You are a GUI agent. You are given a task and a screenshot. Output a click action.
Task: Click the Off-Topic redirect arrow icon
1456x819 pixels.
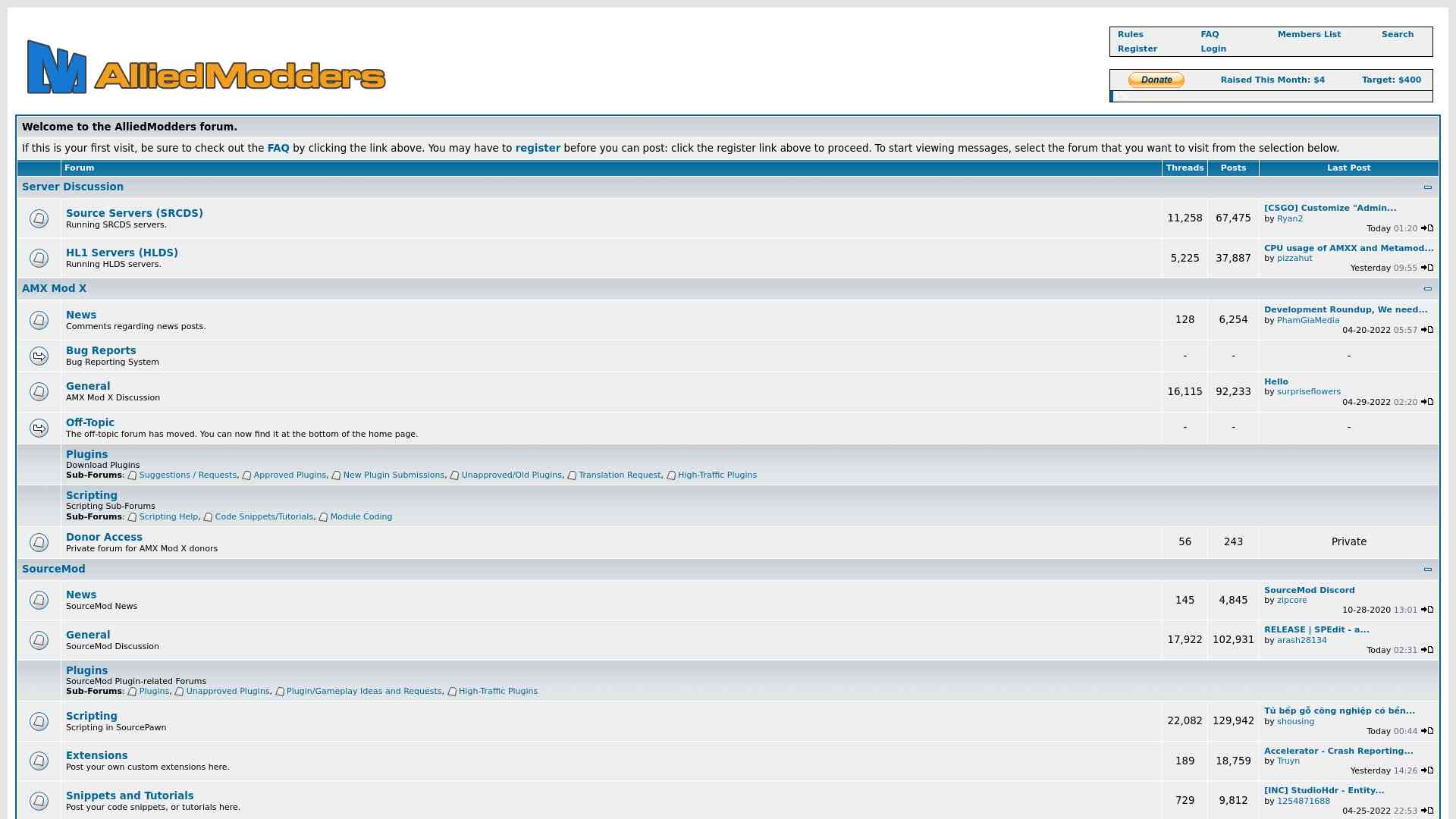coord(39,428)
